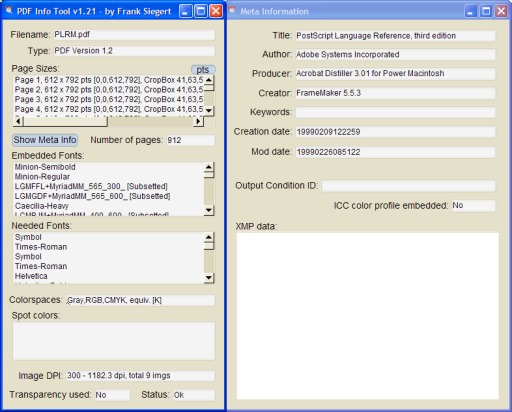Click the Page Sizes list scroll-down arrow

(x=209, y=110)
